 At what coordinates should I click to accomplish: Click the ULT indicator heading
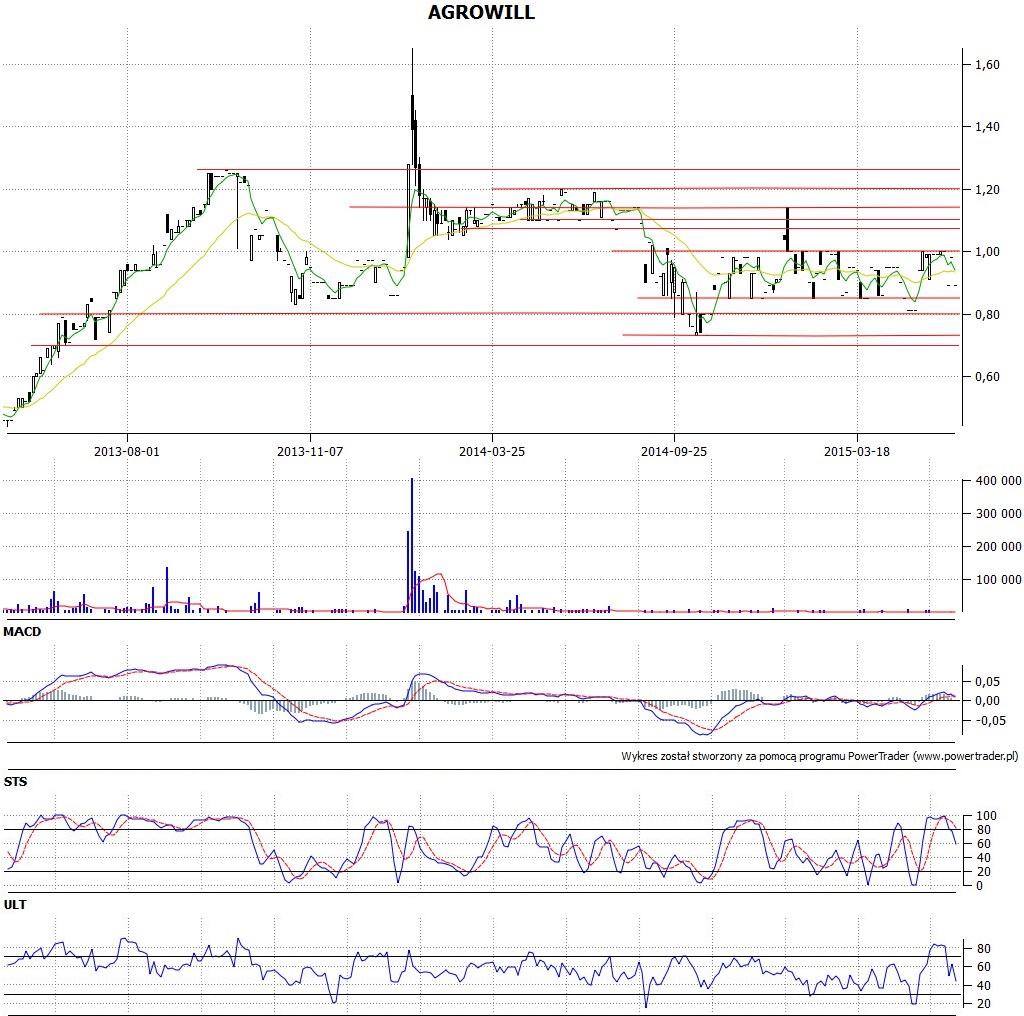pos(15,904)
